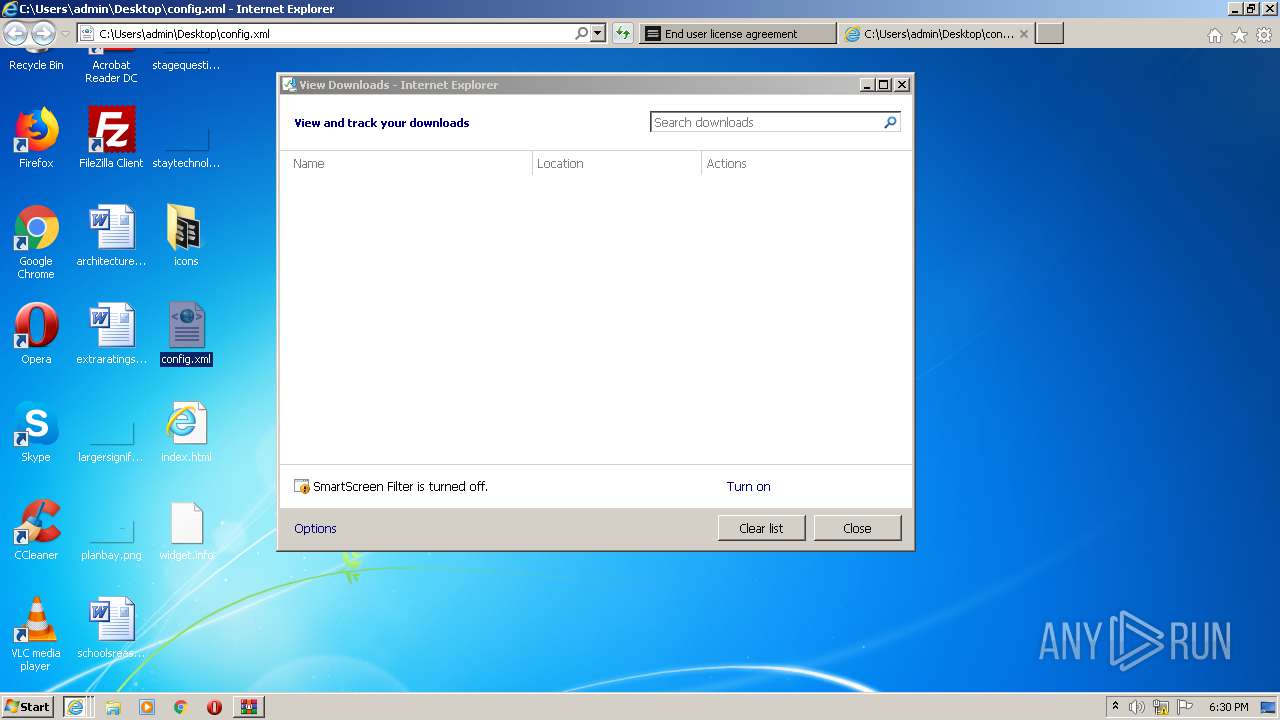The height and width of the screenshot is (720, 1280).
Task: Open IE Favorites star icon
Action: click(x=1239, y=35)
